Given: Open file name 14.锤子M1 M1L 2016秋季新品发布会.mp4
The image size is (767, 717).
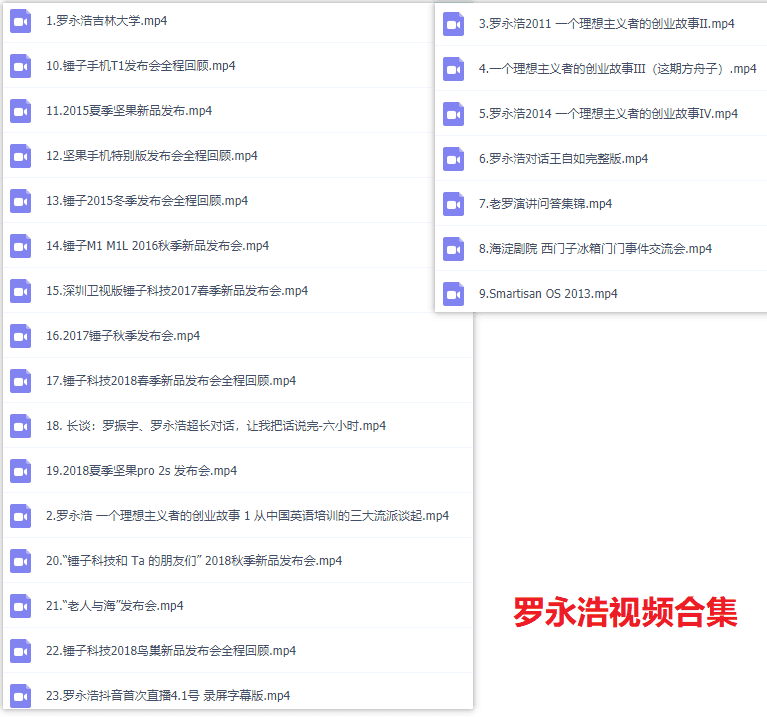Looking at the screenshot, I should coord(158,246).
